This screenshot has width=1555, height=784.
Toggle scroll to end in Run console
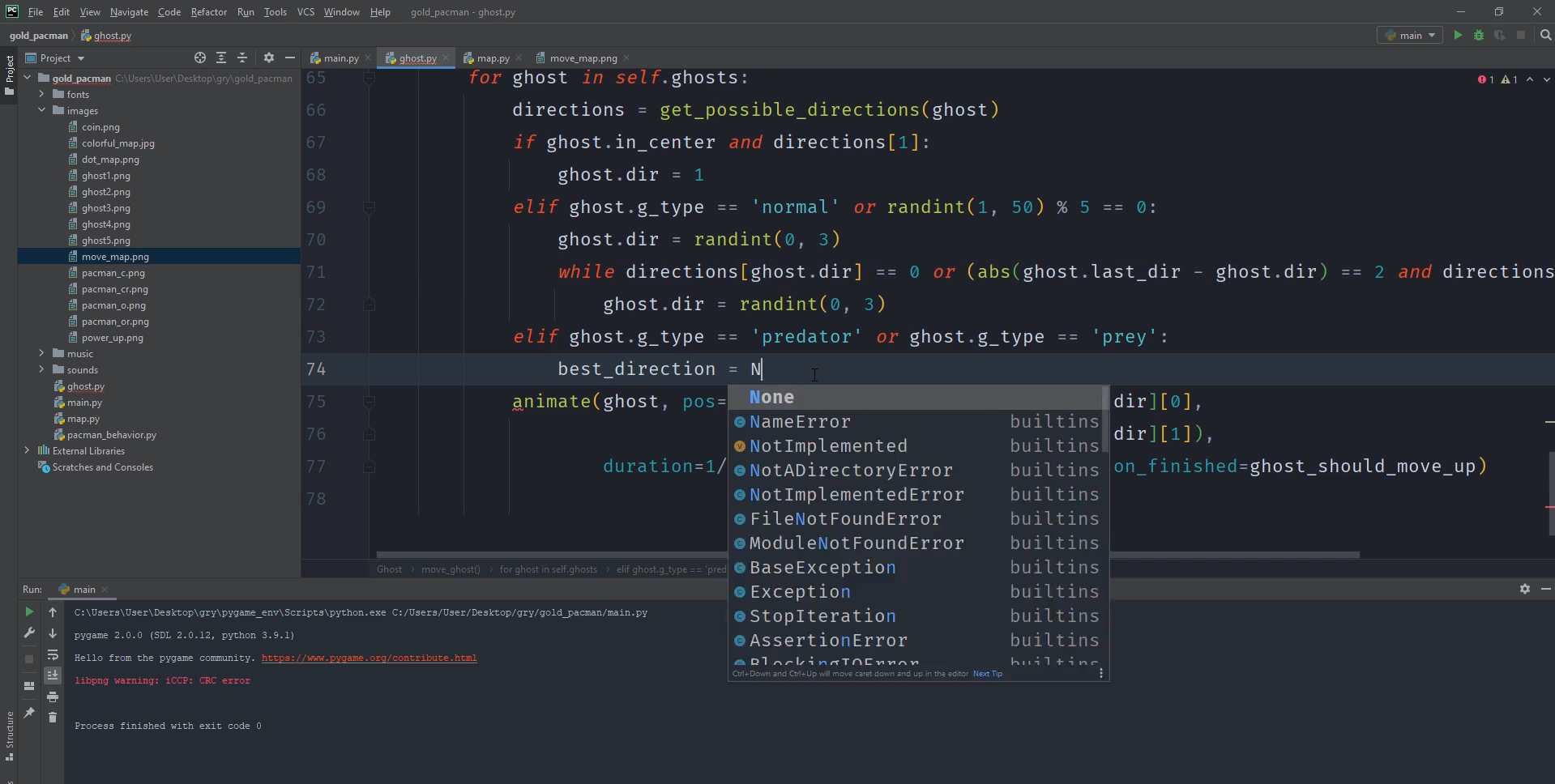point(53,675)
